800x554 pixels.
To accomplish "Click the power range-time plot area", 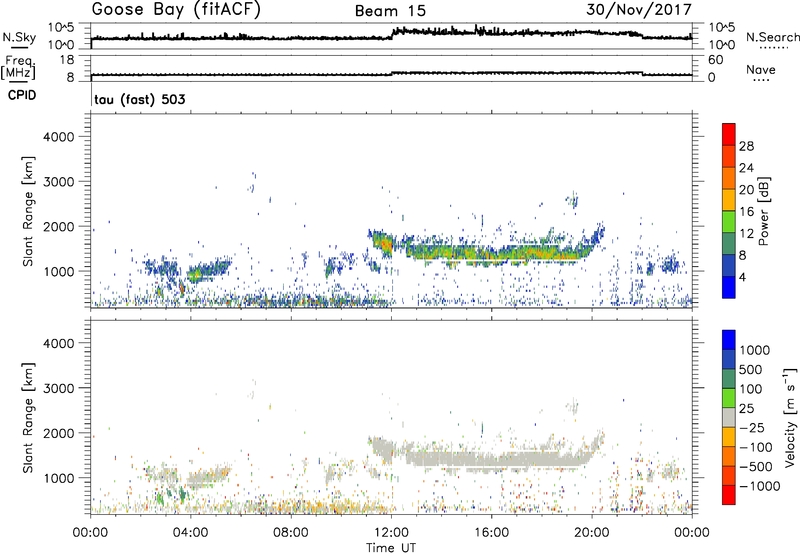I will pos(391,211).
